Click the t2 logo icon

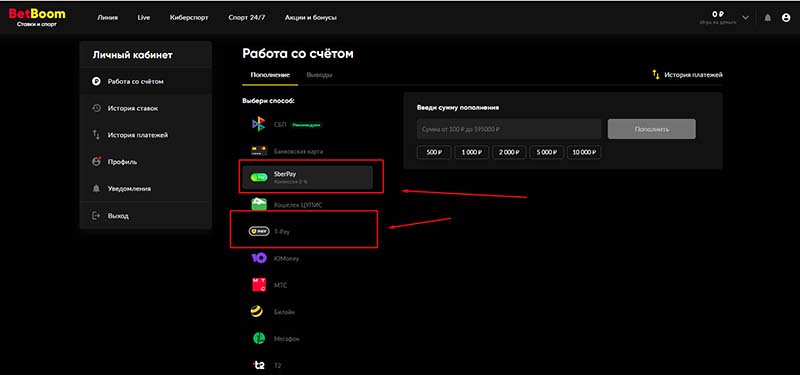259,365
